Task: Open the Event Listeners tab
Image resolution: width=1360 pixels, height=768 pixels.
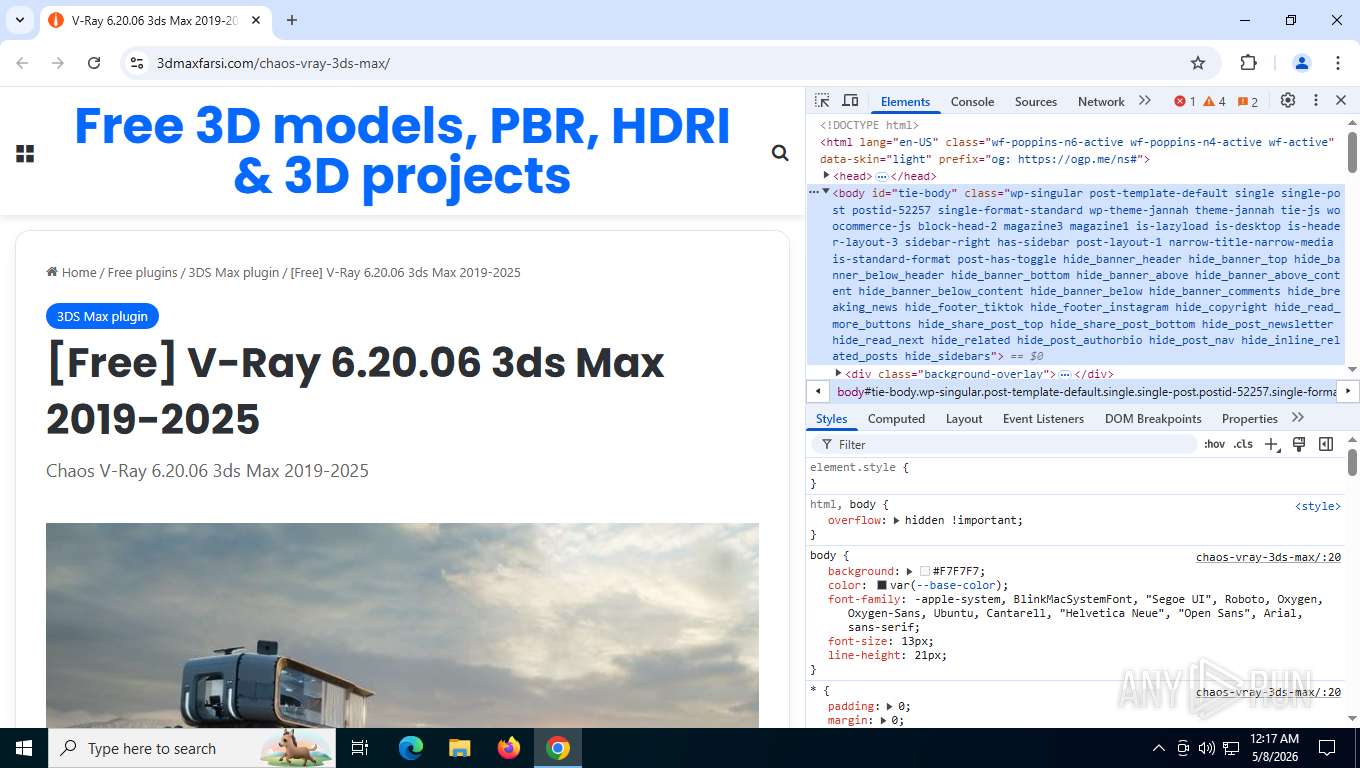Action: tap(1043, 418)
